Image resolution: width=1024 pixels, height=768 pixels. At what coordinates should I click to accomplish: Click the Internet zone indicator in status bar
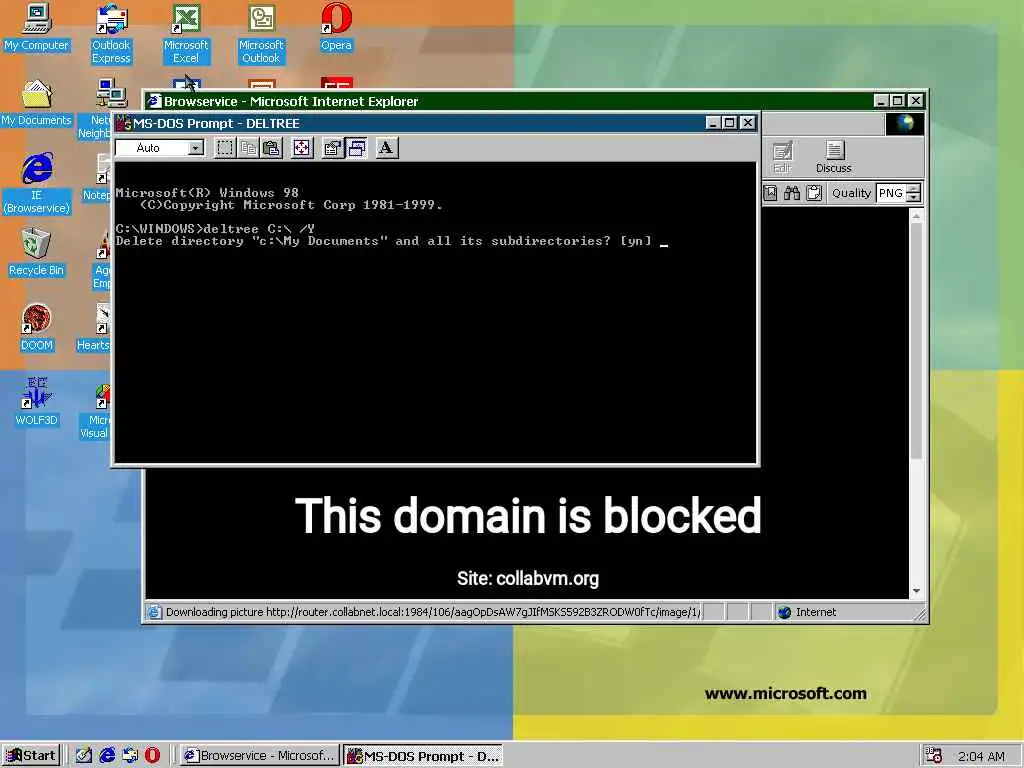808,612
